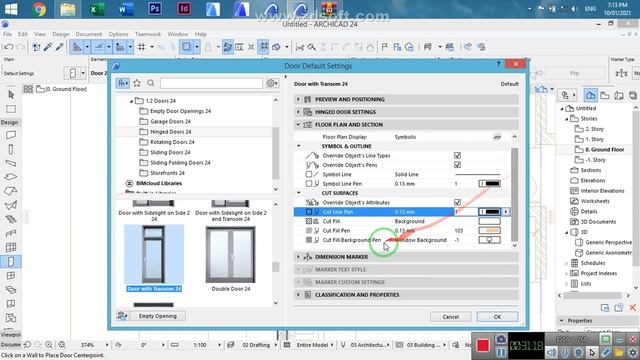
Task: Click the Floor Plan Display Symbolic value
Action: [x=405, y=137]
